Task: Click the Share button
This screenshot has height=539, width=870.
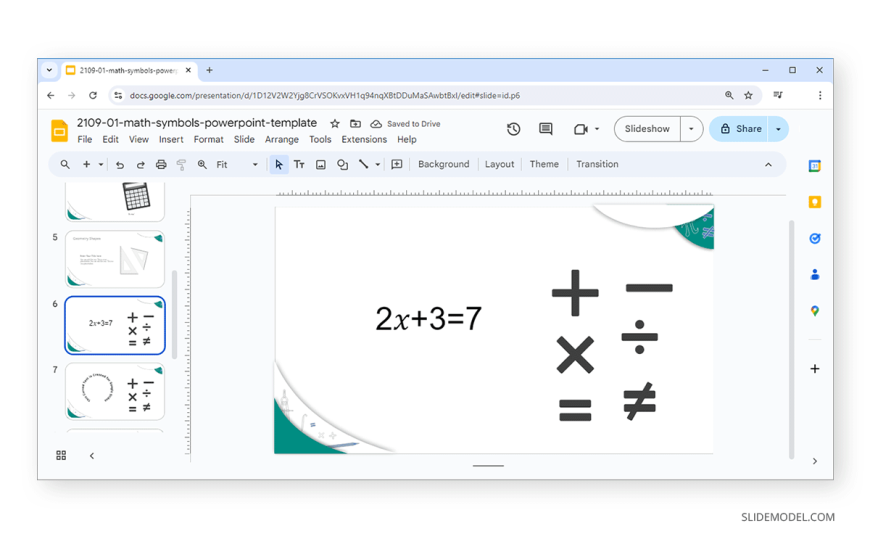Action: pos(739,129)
